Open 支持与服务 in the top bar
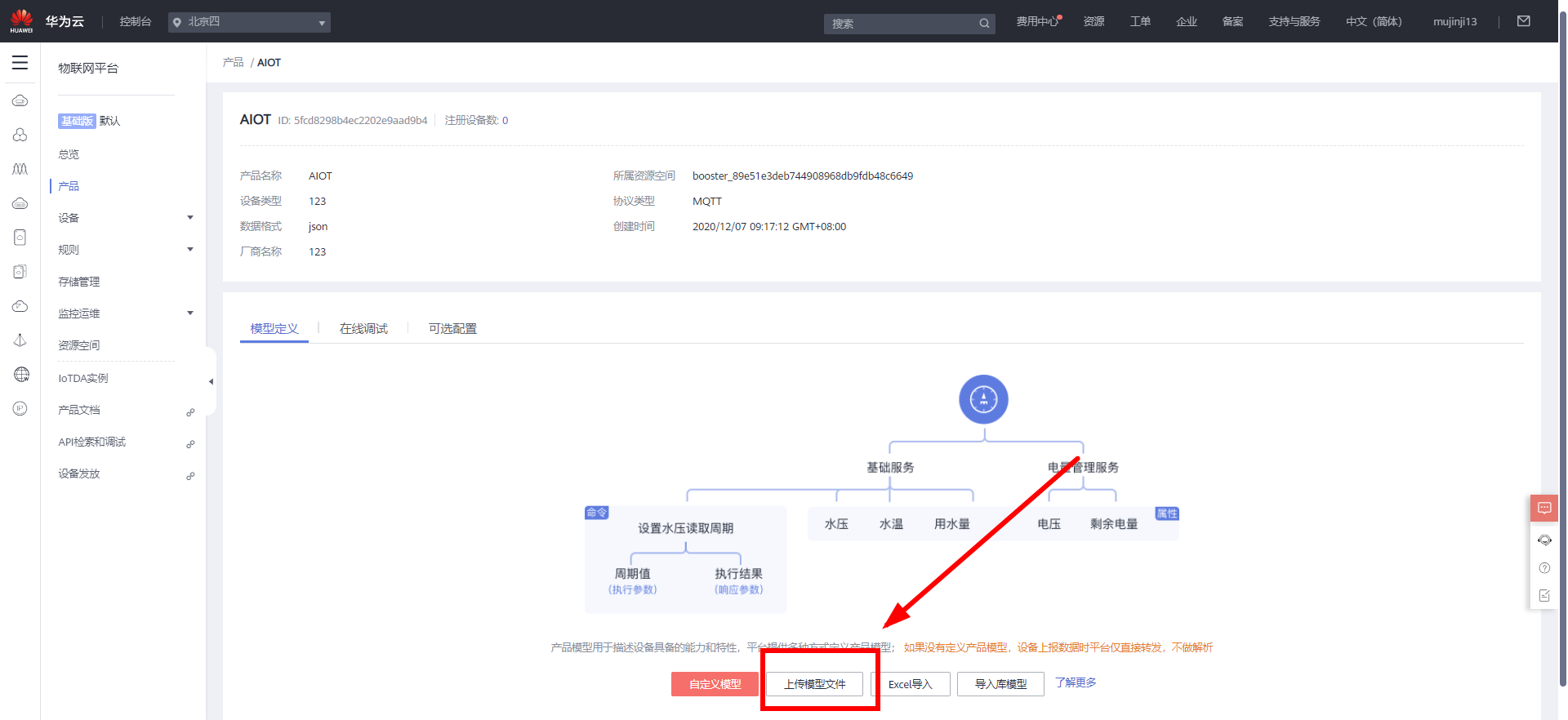This screenshot has height=720, width=1568. click(x=1294, y=22)
